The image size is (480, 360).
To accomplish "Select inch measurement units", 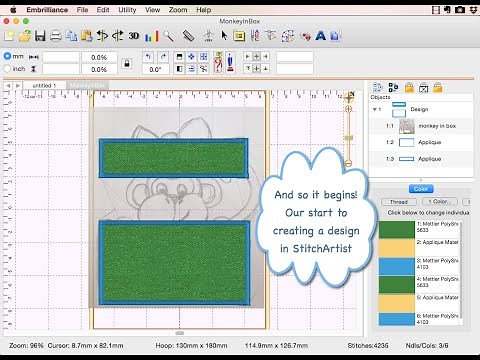I will pos(7,69).
